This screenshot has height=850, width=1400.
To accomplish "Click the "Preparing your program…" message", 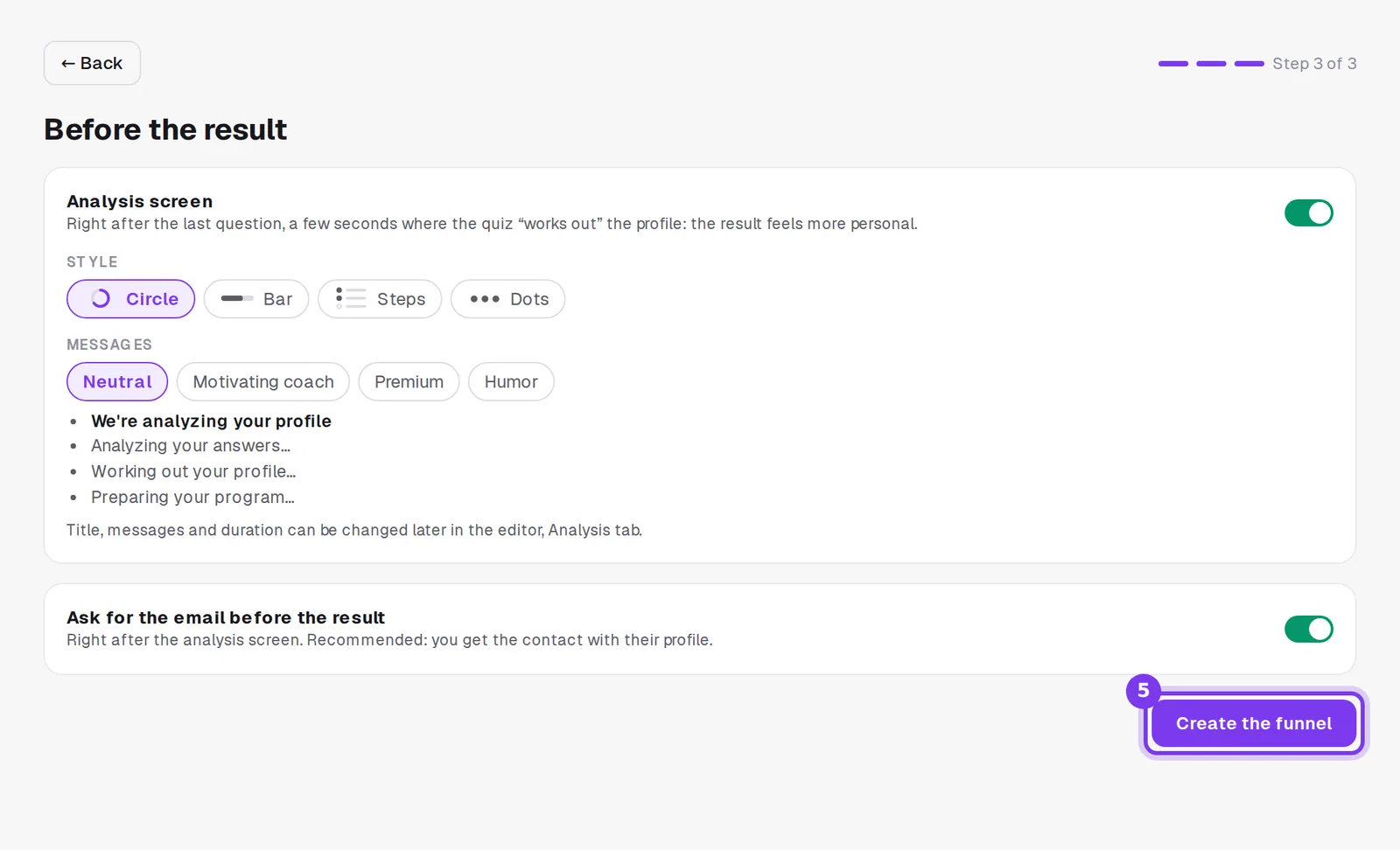I will point(192,498).
